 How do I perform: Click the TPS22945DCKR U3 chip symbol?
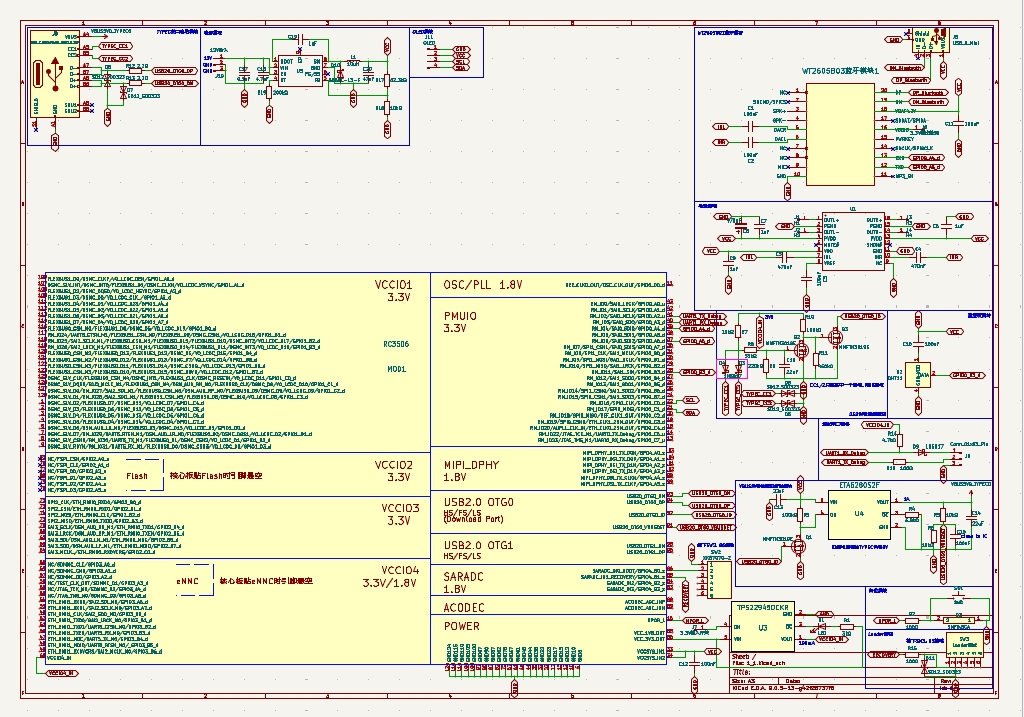point(762,628)
